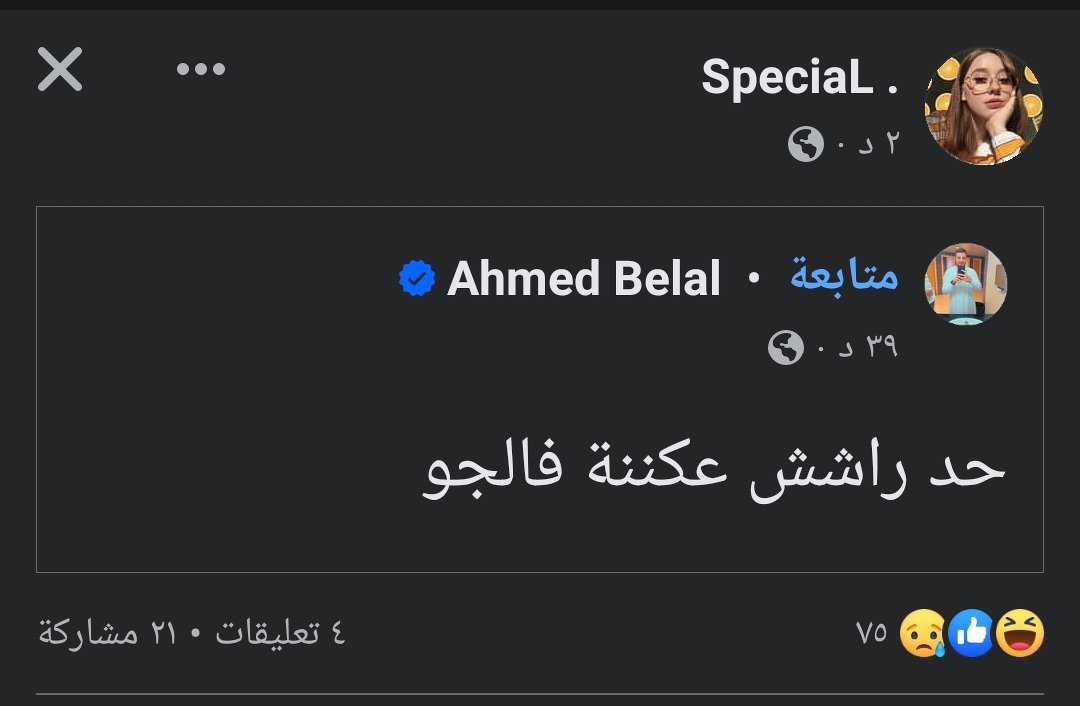1080x706 pixels.
Task: Open the shared post text حد راشش عكننة فالجو
Action: [x=714, y=469]
